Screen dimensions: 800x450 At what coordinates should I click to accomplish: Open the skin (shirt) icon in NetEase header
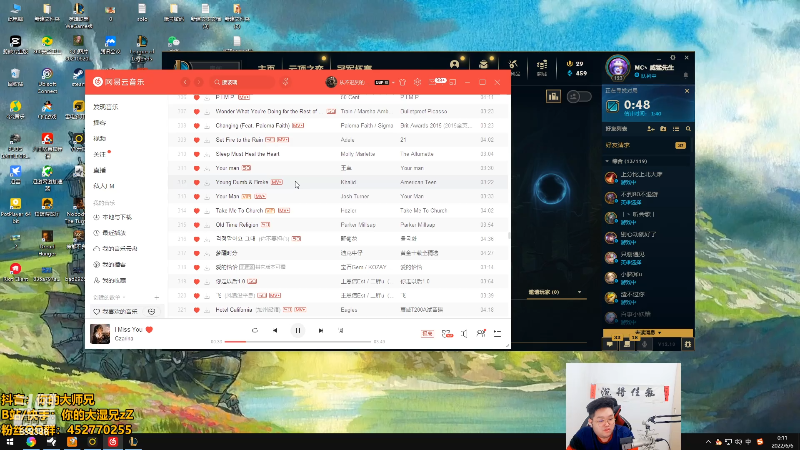click(403, 82)
